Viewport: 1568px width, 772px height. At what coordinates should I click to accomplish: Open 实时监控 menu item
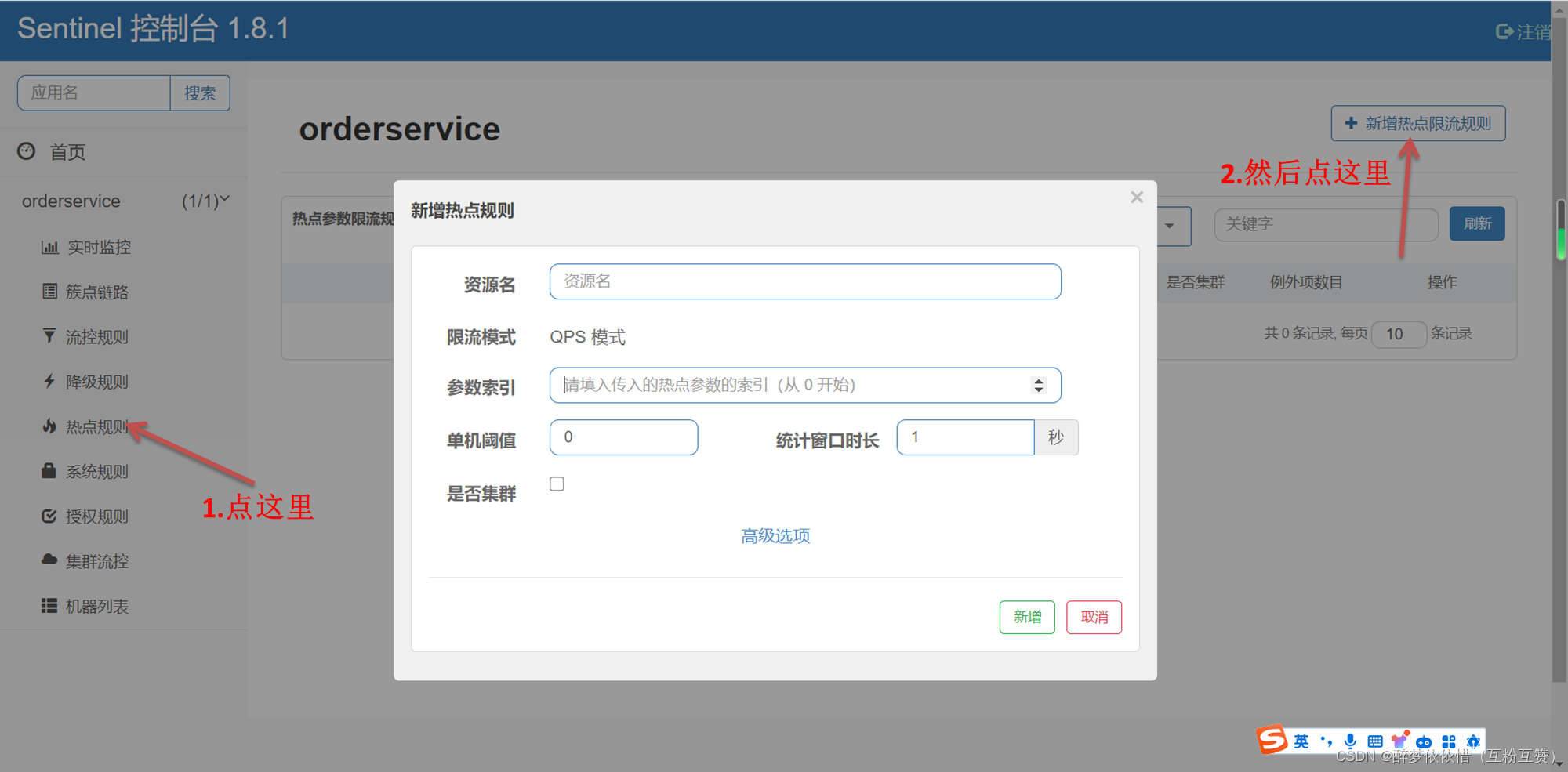point(99,247)
